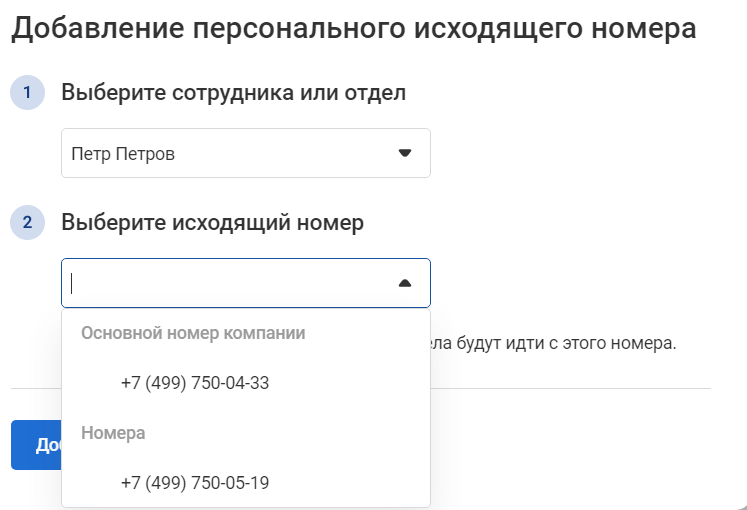Click blank space right of employee dropdown
Viewport: 747px width, 510px height.
tap(572, 153)
